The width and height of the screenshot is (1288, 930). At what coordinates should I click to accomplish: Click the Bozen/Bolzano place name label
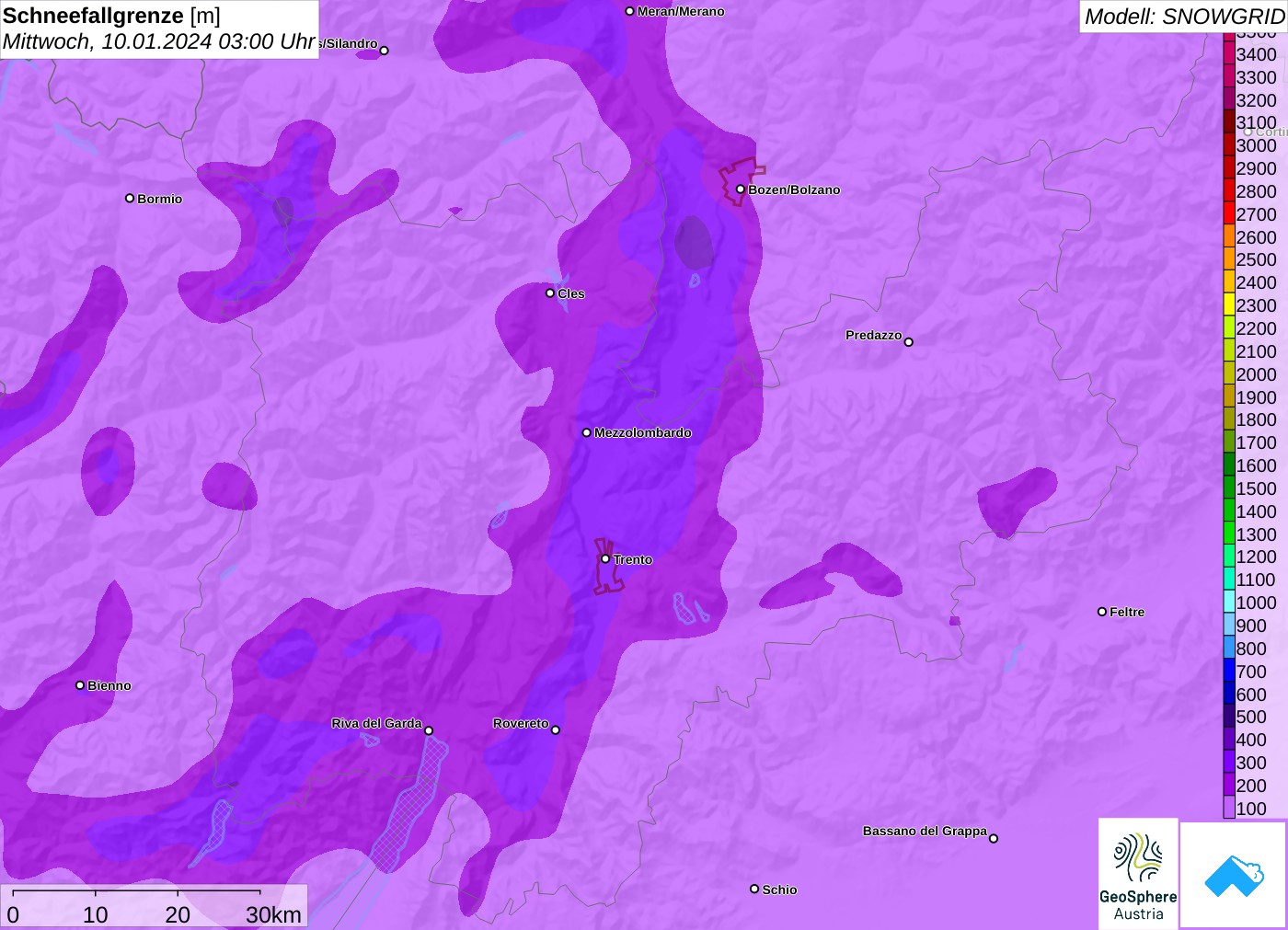coord(794,189)
